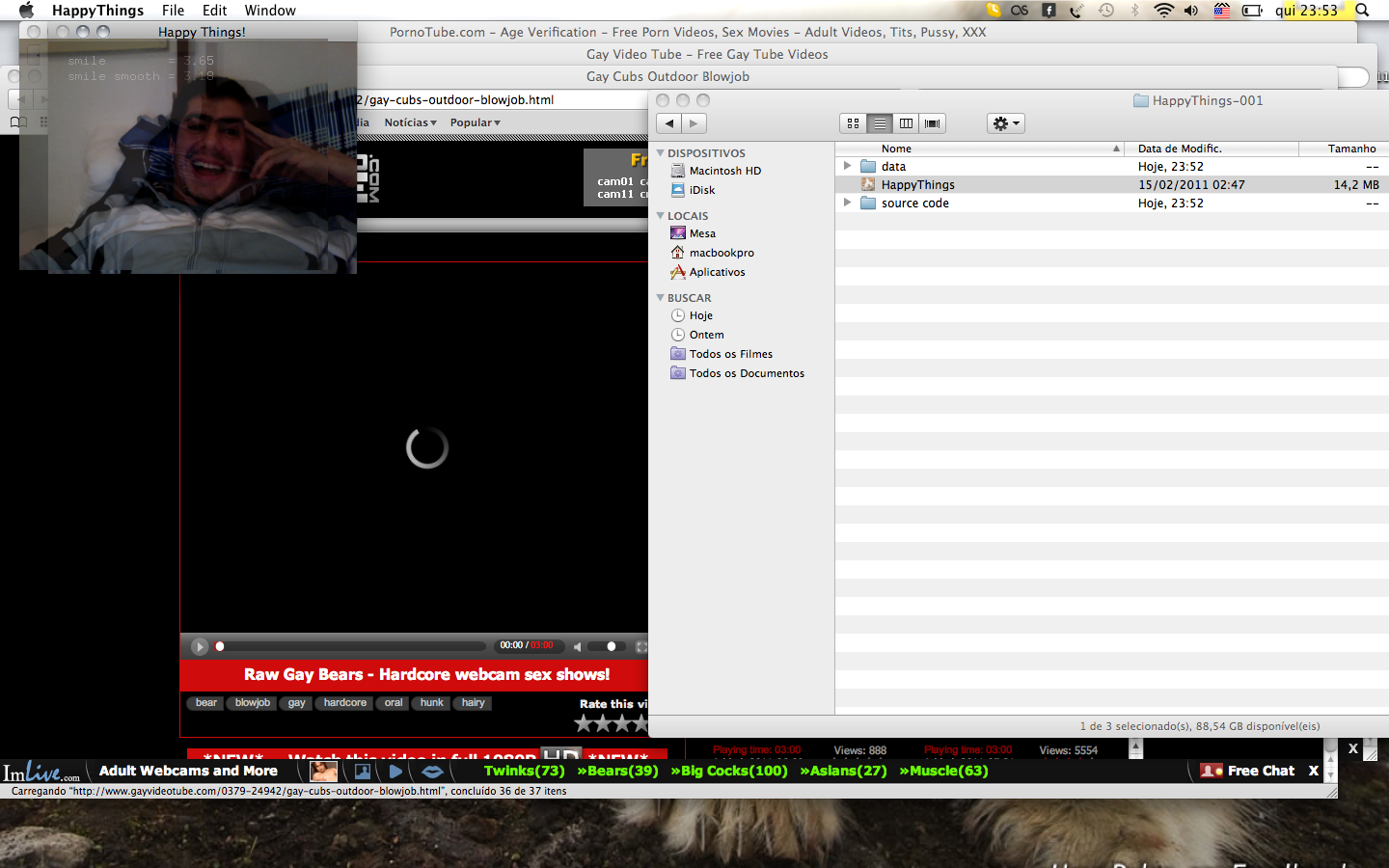Screen dimensions: 1389x868
Task: Click the 'bear' tag below the video
Action: [x=205, y=703]
